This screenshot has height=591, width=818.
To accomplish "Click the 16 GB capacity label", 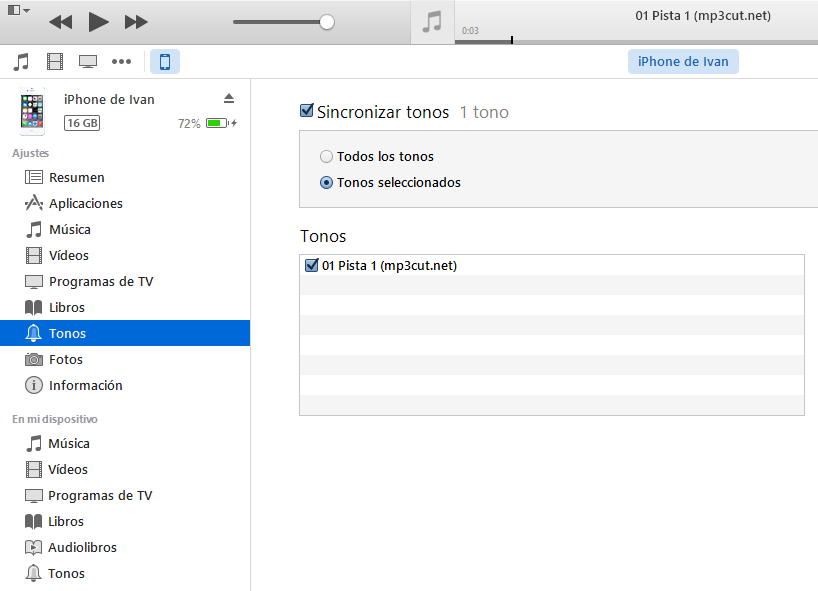I will (82, 123).
